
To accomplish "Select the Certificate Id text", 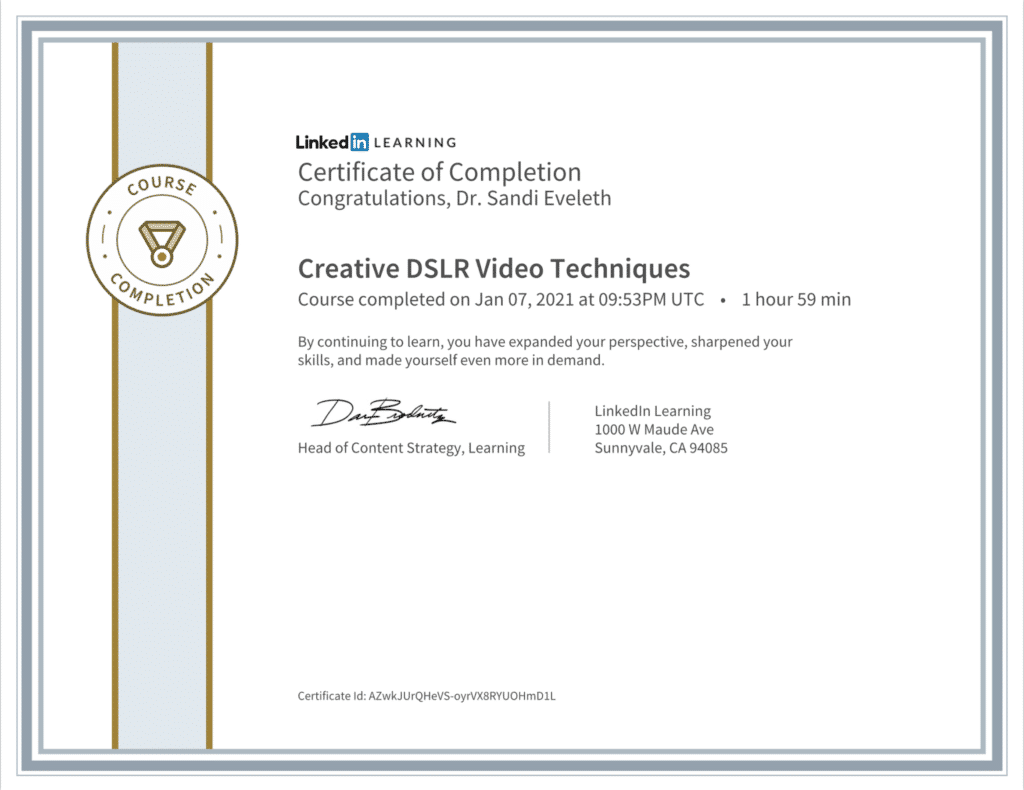I will (x=425, y=695).
